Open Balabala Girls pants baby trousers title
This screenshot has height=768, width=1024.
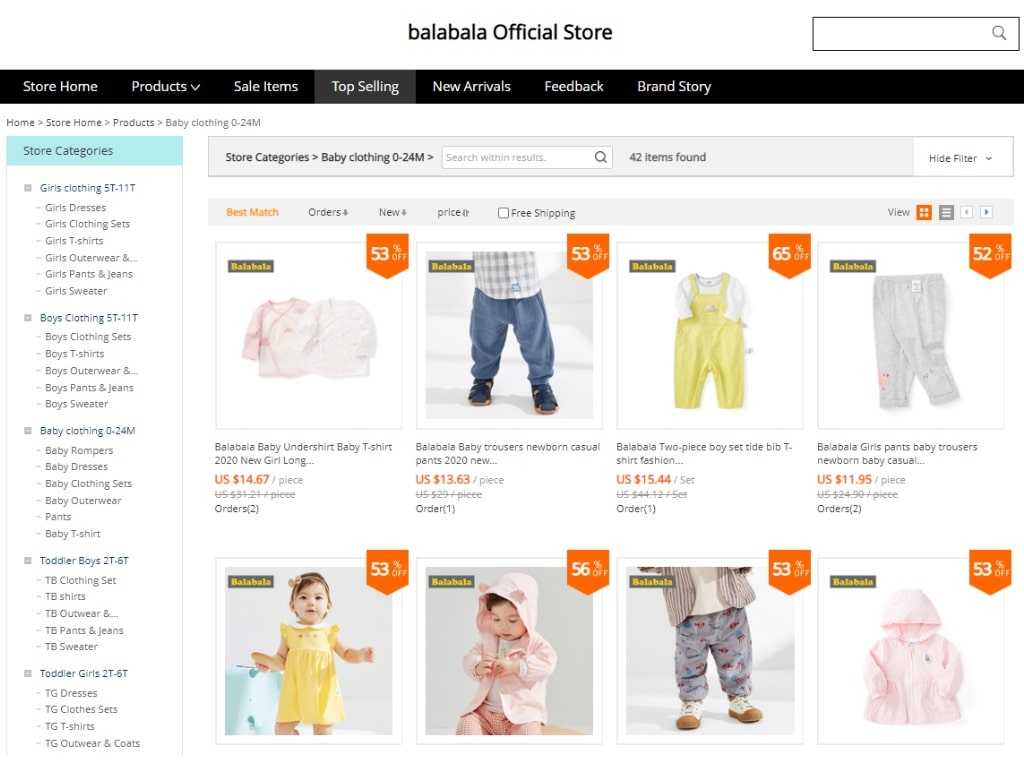pyautogui.click(x=897, y=454)
